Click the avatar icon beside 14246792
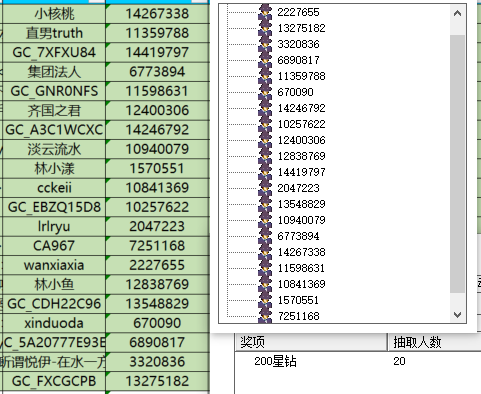Image resolution: width=481 pixels, height=394 pixels. coord(265,108)
